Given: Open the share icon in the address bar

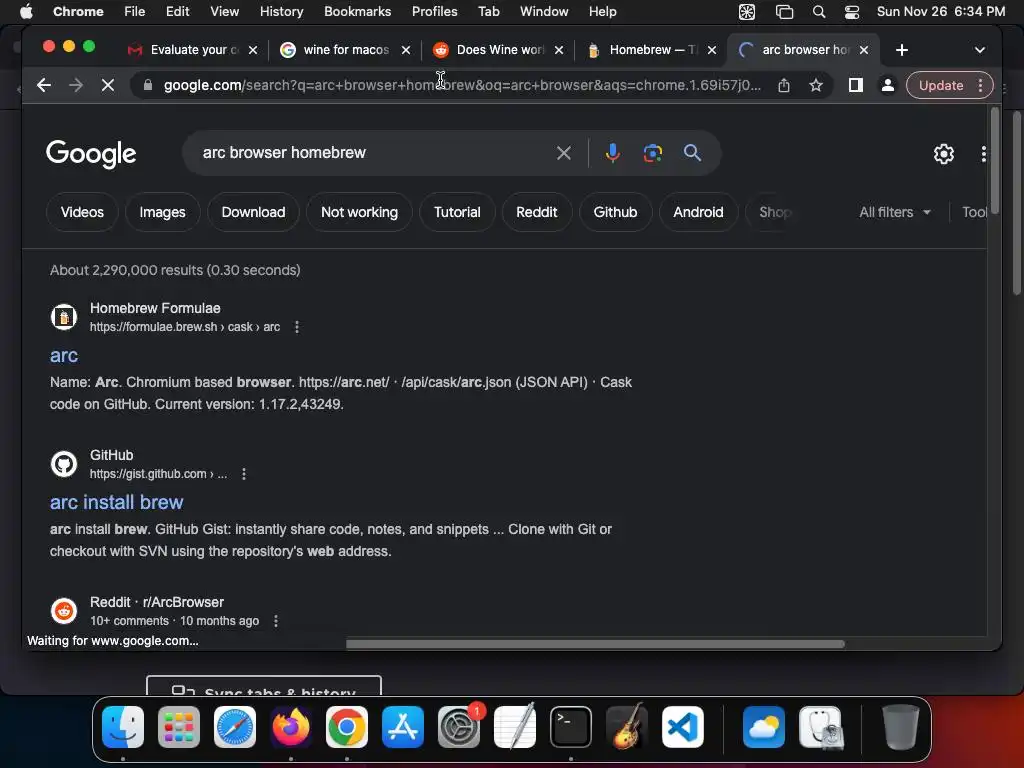Looking at the screenshot, I should pyautogui.click(x=784, y=85).
